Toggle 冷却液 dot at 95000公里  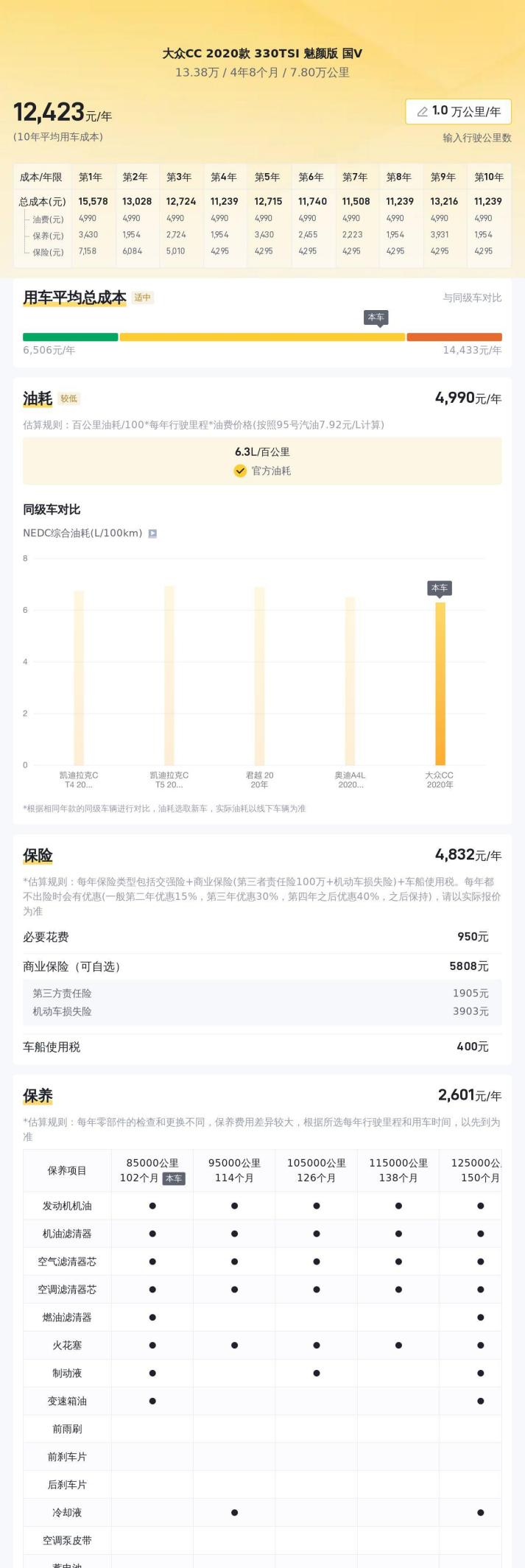click(234, 1512)
